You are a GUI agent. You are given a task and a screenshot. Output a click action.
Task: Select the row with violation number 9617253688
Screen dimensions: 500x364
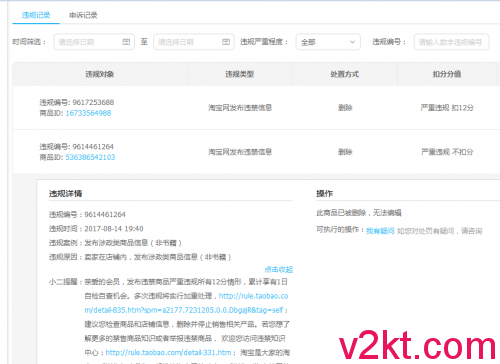click(256, 108)
